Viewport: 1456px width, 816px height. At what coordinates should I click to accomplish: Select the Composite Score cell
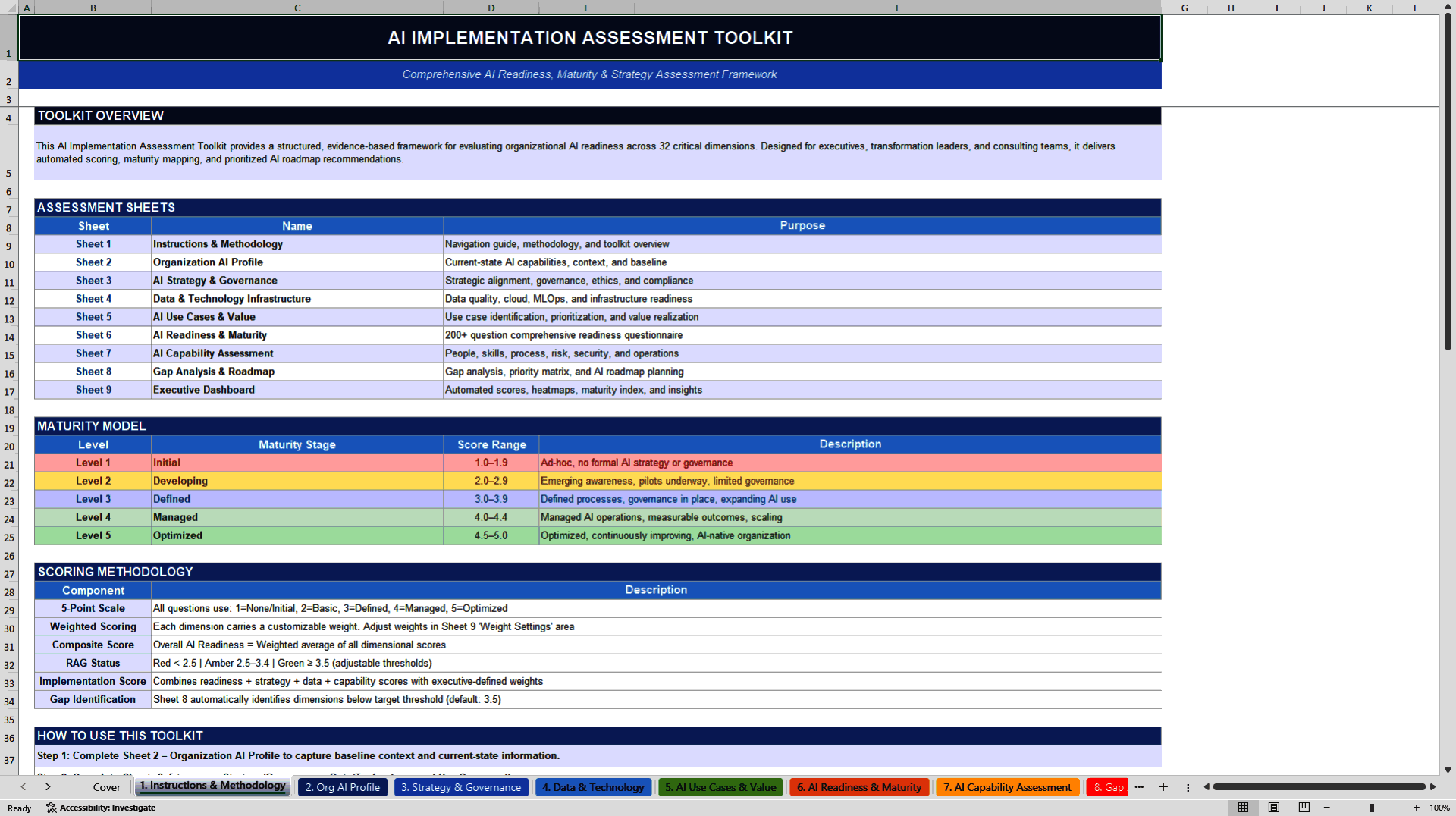click(x=93, y=645)
